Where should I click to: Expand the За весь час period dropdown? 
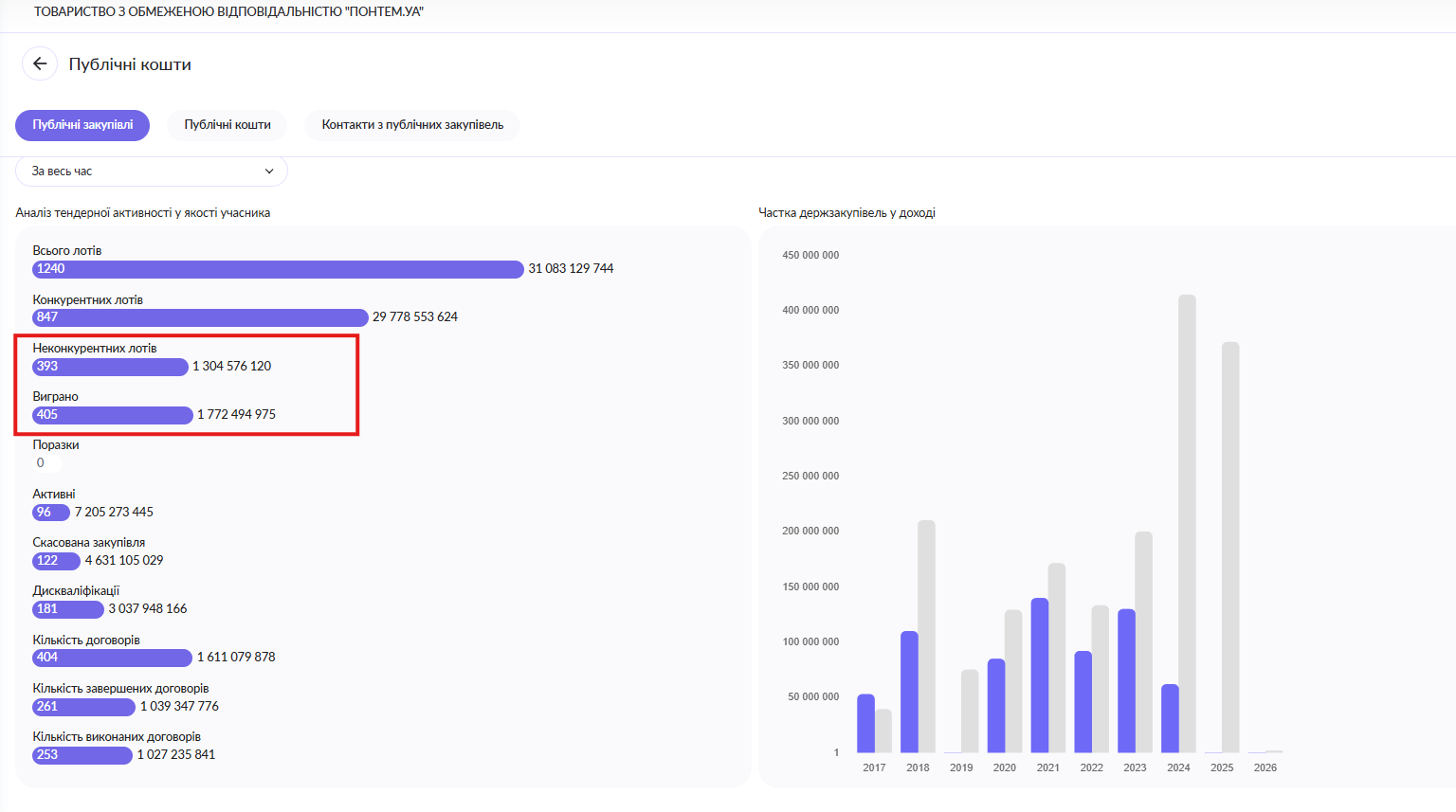point(152,171)
